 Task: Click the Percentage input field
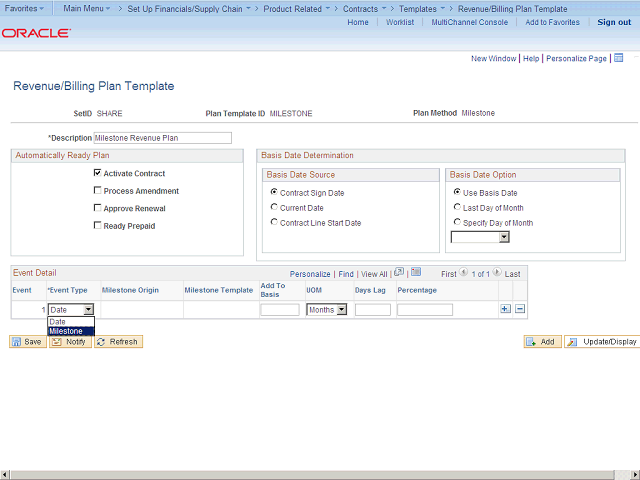(424, 309)
